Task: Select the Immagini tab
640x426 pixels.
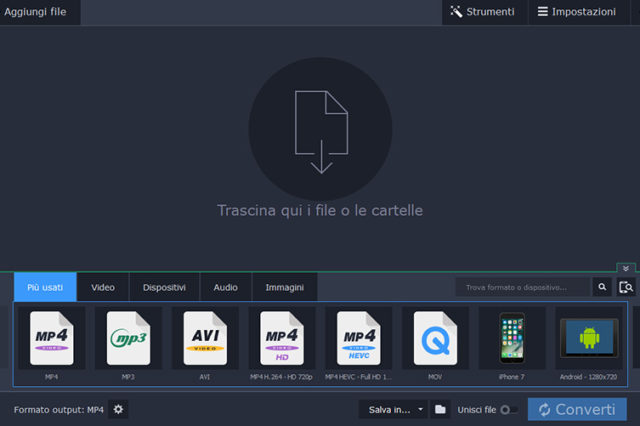Action: (x=284, y=287)
